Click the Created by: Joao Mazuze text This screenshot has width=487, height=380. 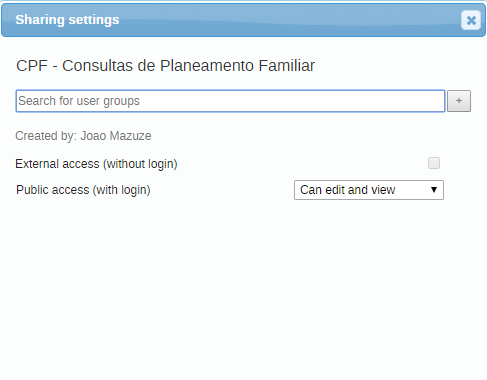click(83, 136)
